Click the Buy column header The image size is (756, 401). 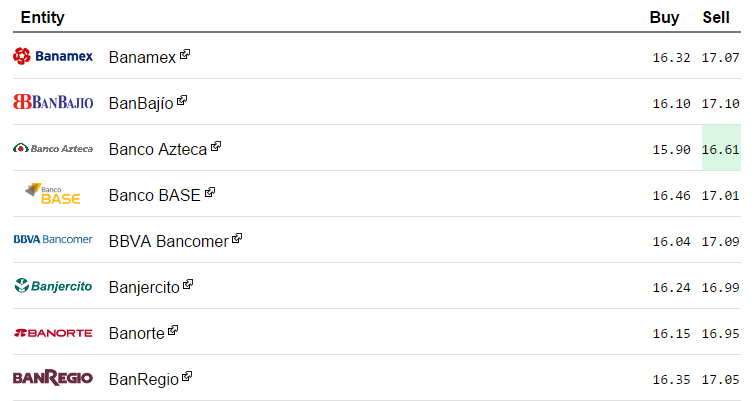click(664, 17)
